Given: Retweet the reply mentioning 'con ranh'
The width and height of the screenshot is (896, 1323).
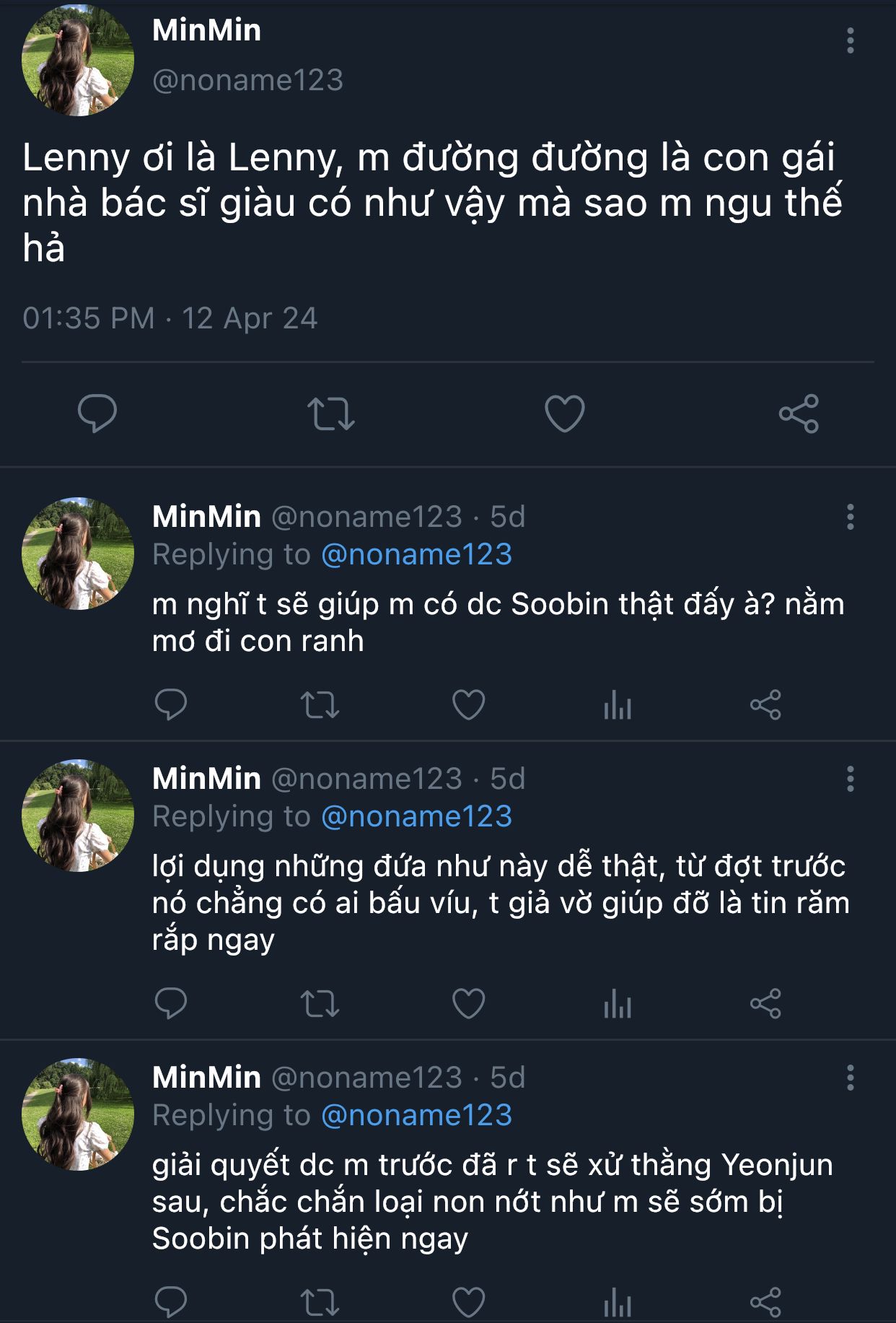Looking at the screenshot, I should click(320, 704).
